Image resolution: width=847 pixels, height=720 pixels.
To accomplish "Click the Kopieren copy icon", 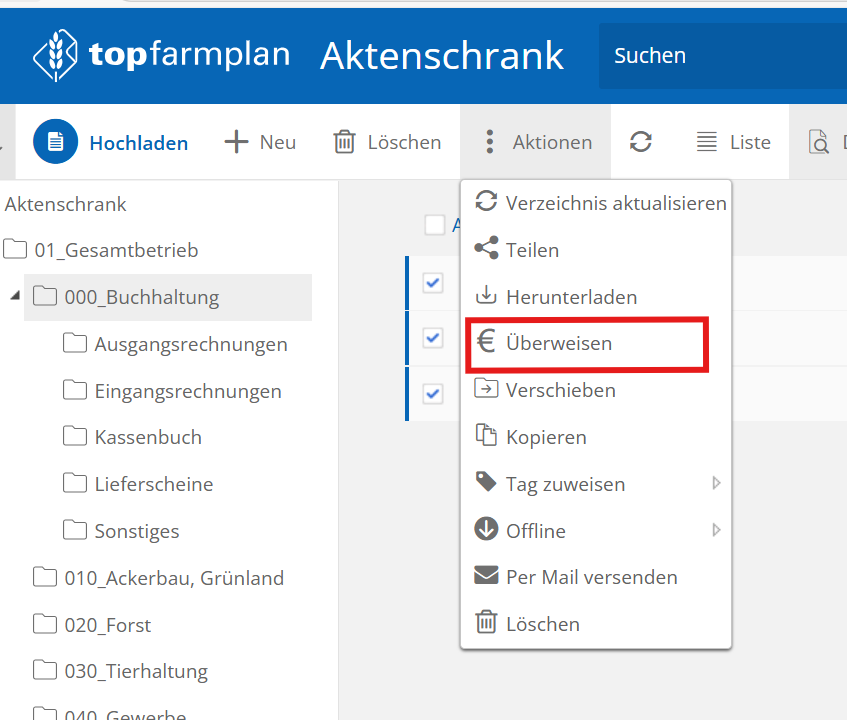I will point(486,436).
